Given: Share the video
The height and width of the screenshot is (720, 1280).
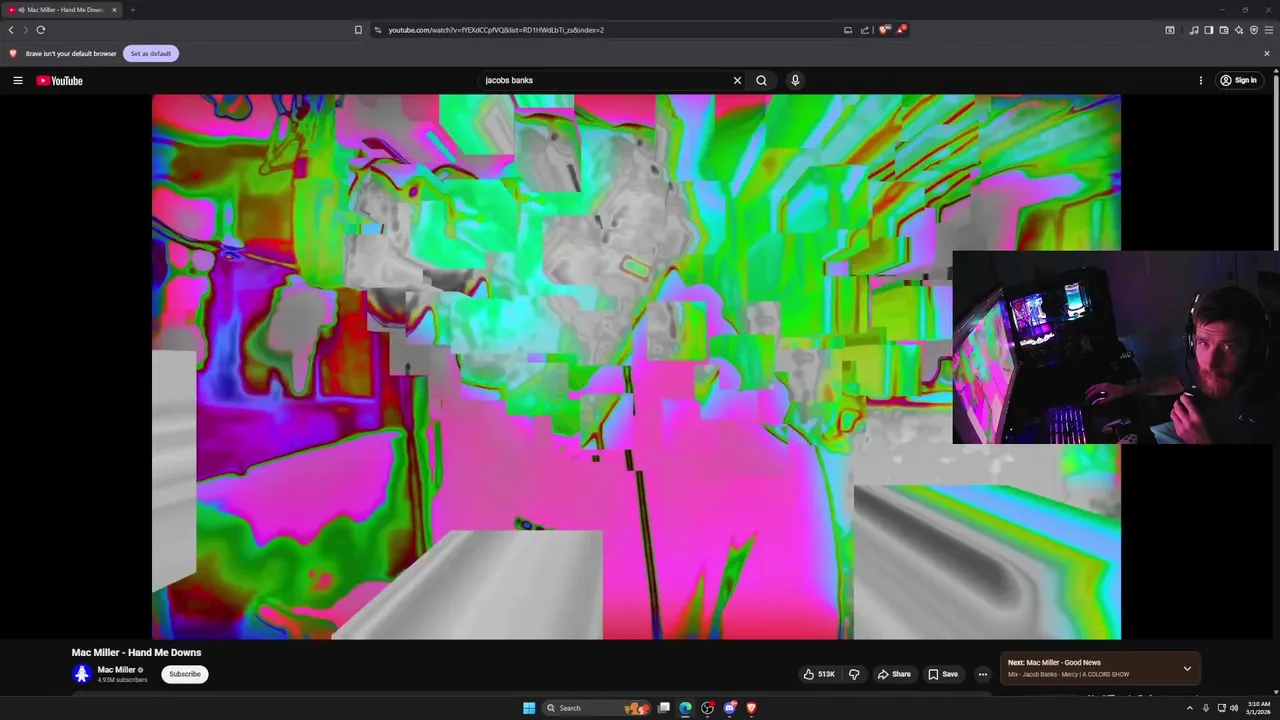Looking at the screenshot, I should tap(894, 674).
